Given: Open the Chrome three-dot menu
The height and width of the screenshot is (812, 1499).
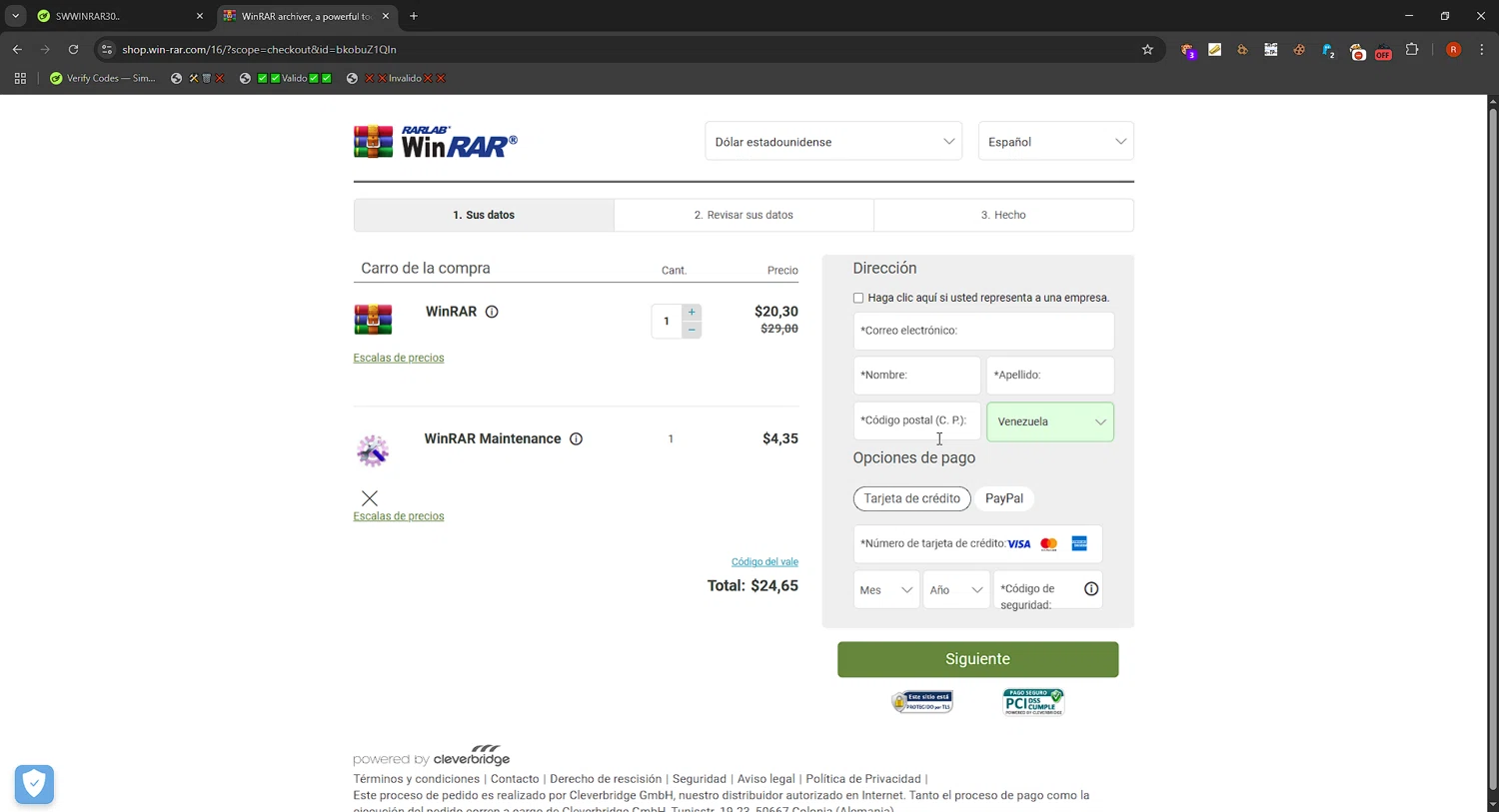Looking at the screenshot, I should coord(1482,49).
